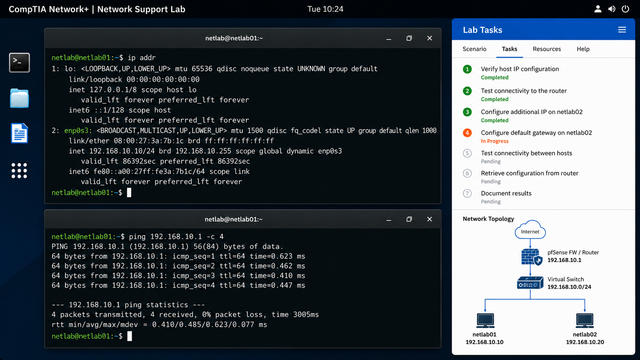
Task: Click the volume speaker icon in the top bar
Action: pyautogui.click(x=611, y=9)
